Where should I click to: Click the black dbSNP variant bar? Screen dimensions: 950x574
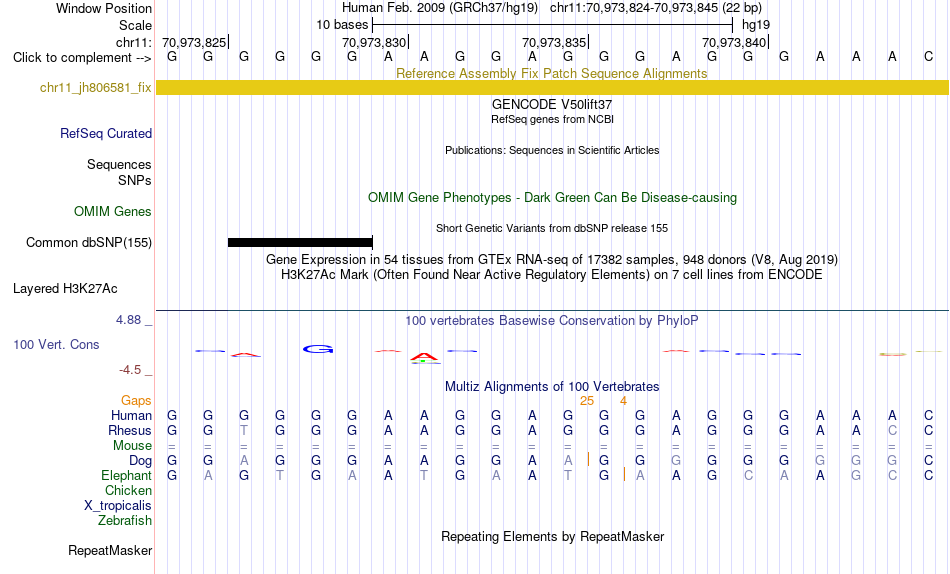coord(300,242)
